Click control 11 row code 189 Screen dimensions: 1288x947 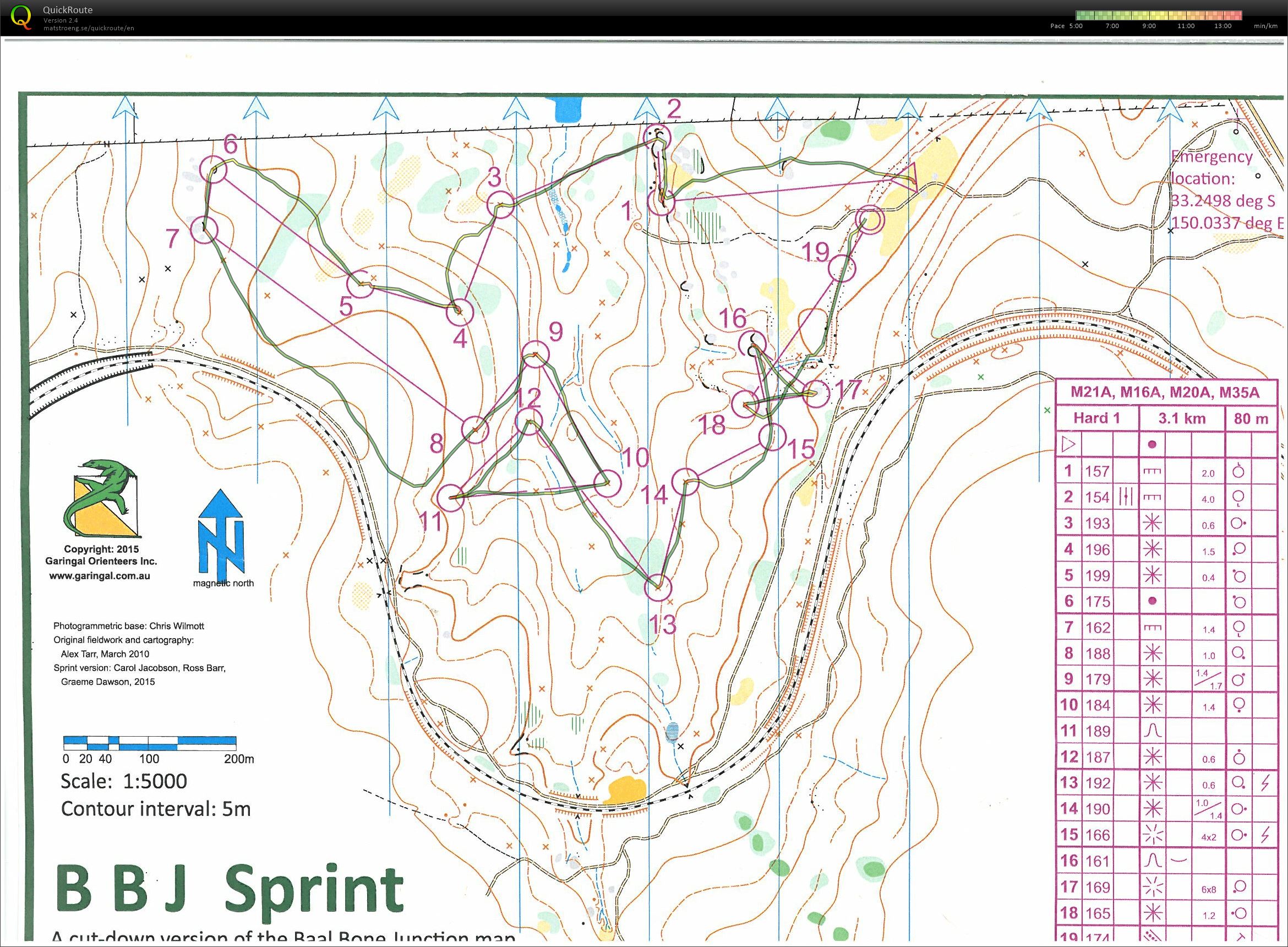tap(1097, 731)
